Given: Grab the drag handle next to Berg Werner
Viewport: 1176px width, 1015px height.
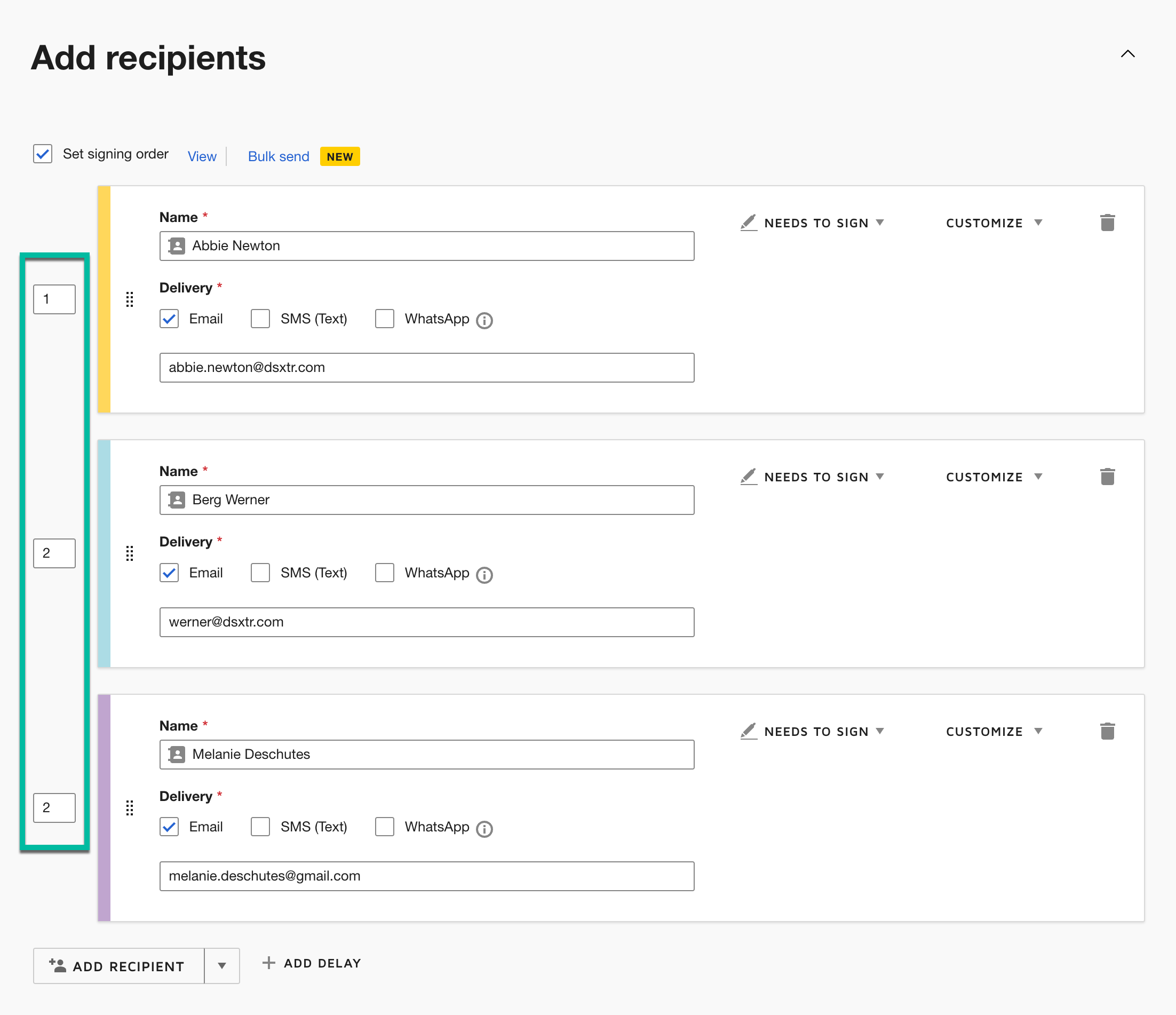Looking at the screenshot, I should tap(130, 553).
